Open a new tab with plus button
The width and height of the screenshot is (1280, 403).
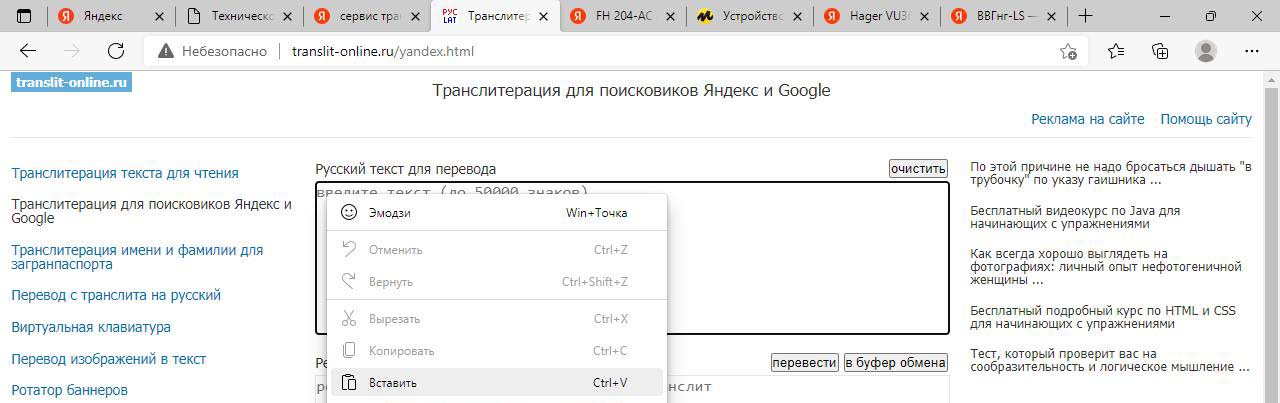(1085, 16)
